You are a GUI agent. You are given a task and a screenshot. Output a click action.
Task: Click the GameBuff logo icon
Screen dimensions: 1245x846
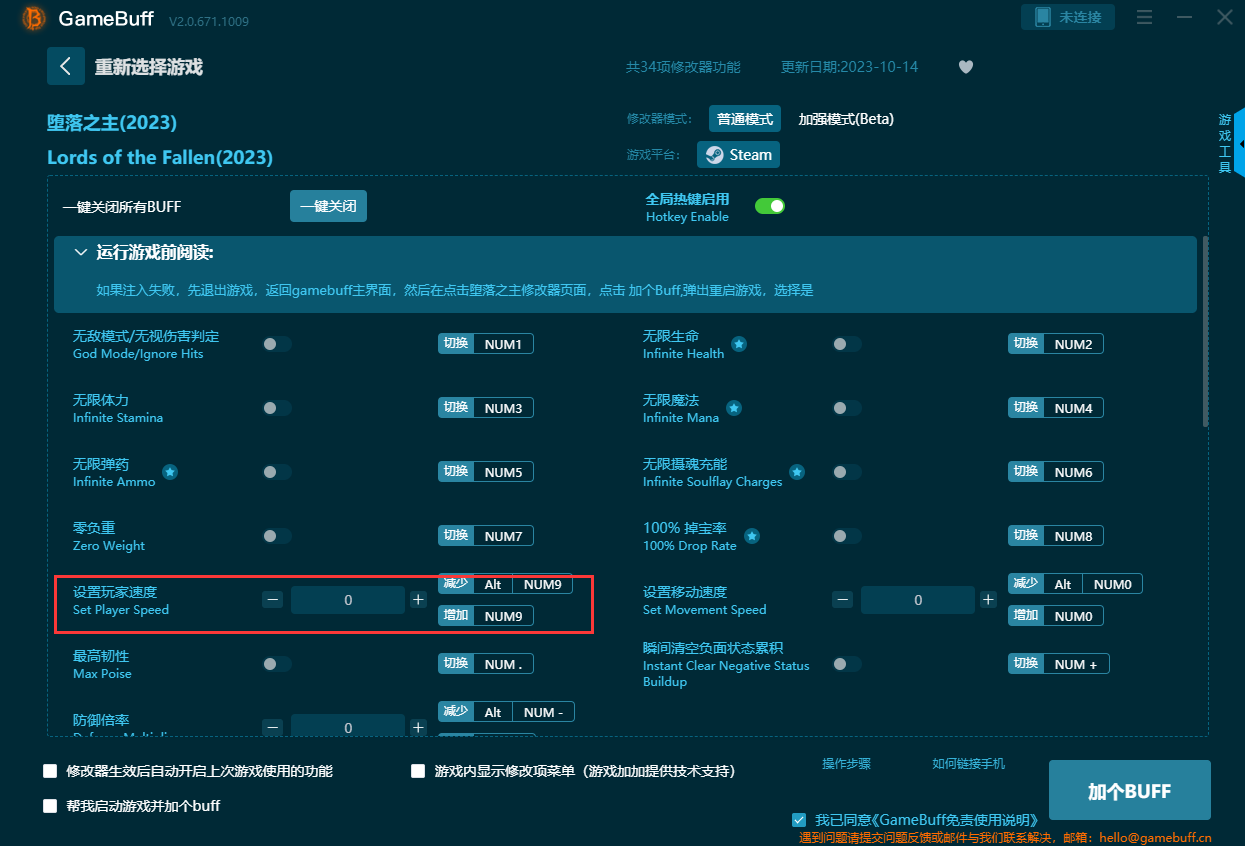[33, 18]
